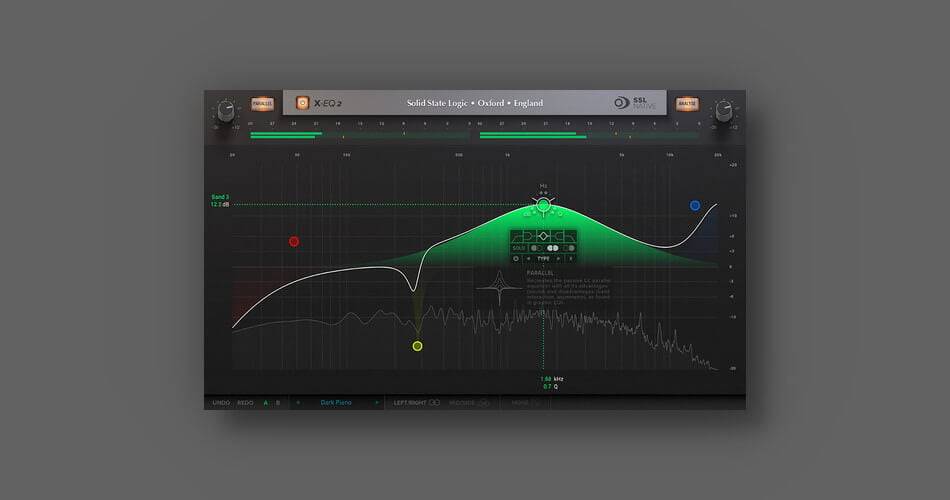Click the orange X-EQ 2 power icon
Viewport: 950px width, 500px height.
click(302, 103)
